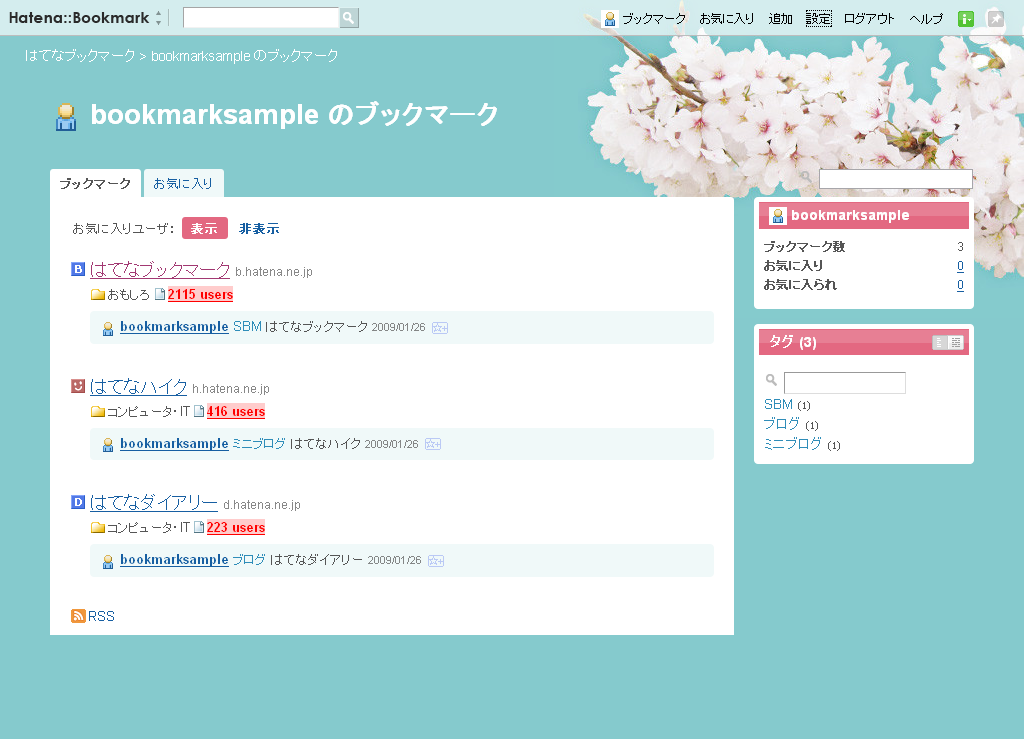
Task: Click the user icon in ミニブログ comment row
Action: (x=108, y=445)
